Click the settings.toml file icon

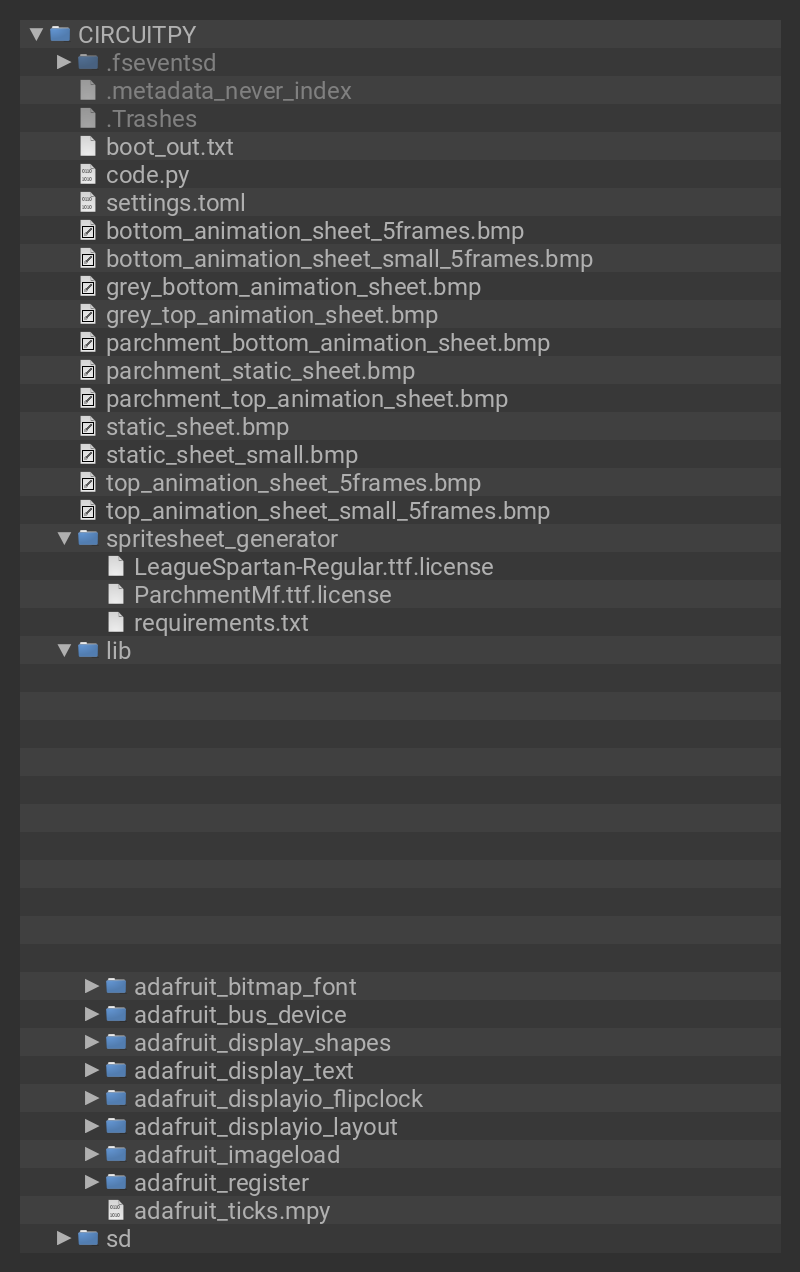88,203
